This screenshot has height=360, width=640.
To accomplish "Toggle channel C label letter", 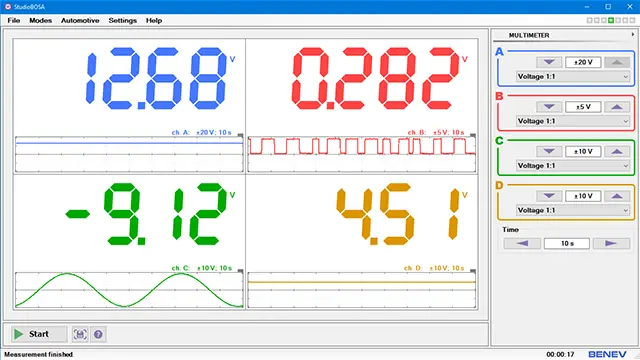I will 499,141.
